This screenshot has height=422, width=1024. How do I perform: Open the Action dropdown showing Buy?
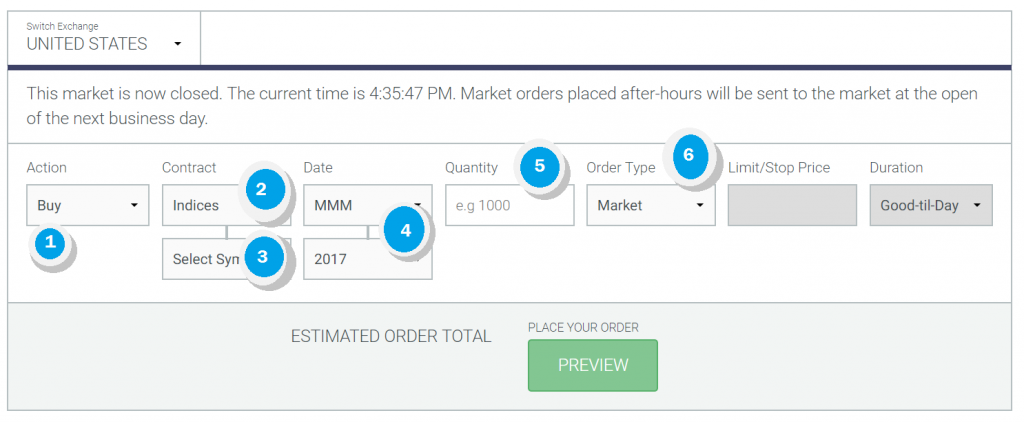click(88, 205)
